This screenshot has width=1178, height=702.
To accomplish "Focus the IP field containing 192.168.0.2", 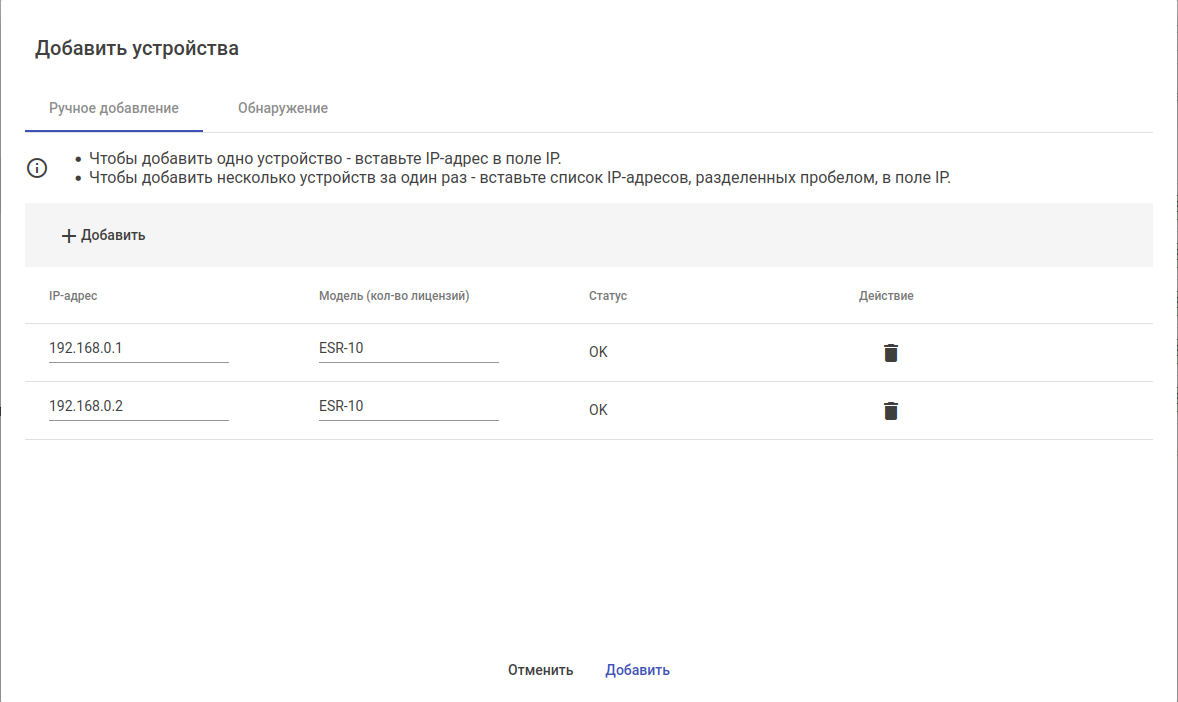I will [x=138, y=407].
